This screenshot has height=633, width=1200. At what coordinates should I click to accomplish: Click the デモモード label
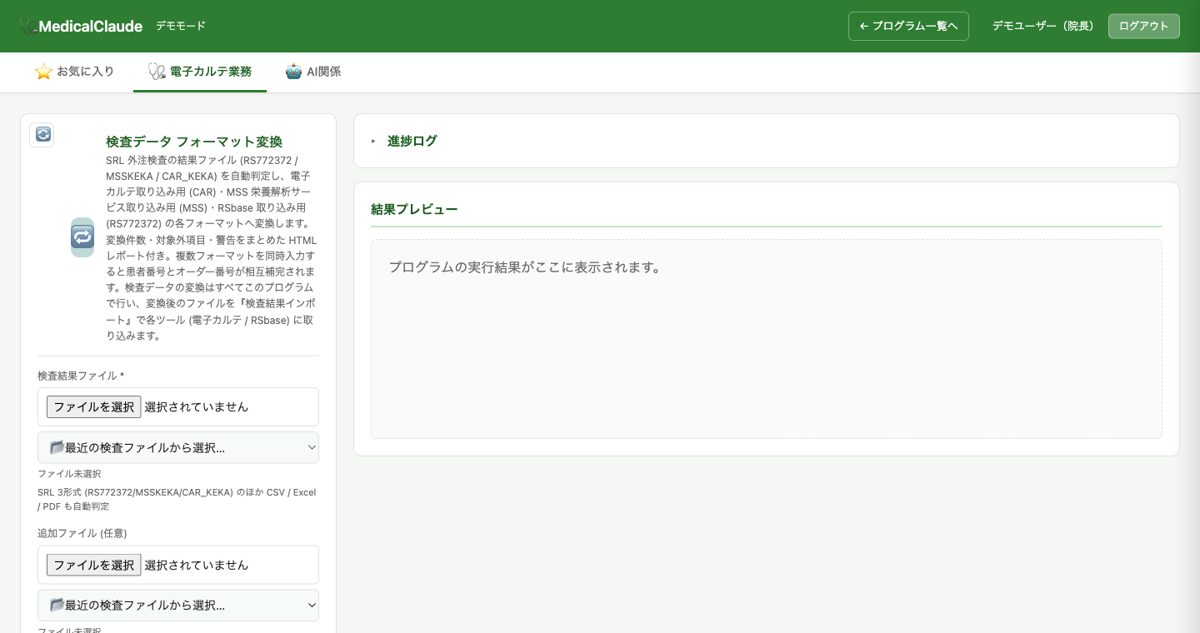[x=181, y=26]
